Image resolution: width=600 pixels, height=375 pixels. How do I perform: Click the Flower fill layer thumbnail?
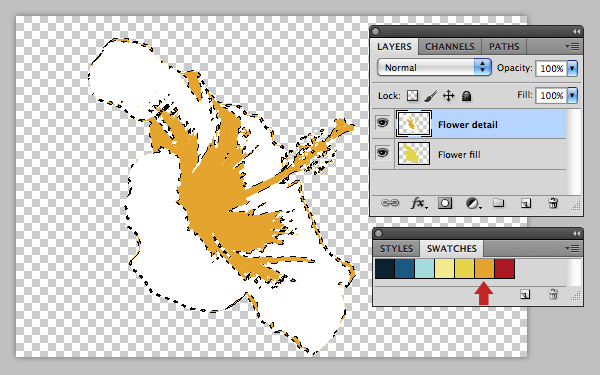[x=414, y=153]
